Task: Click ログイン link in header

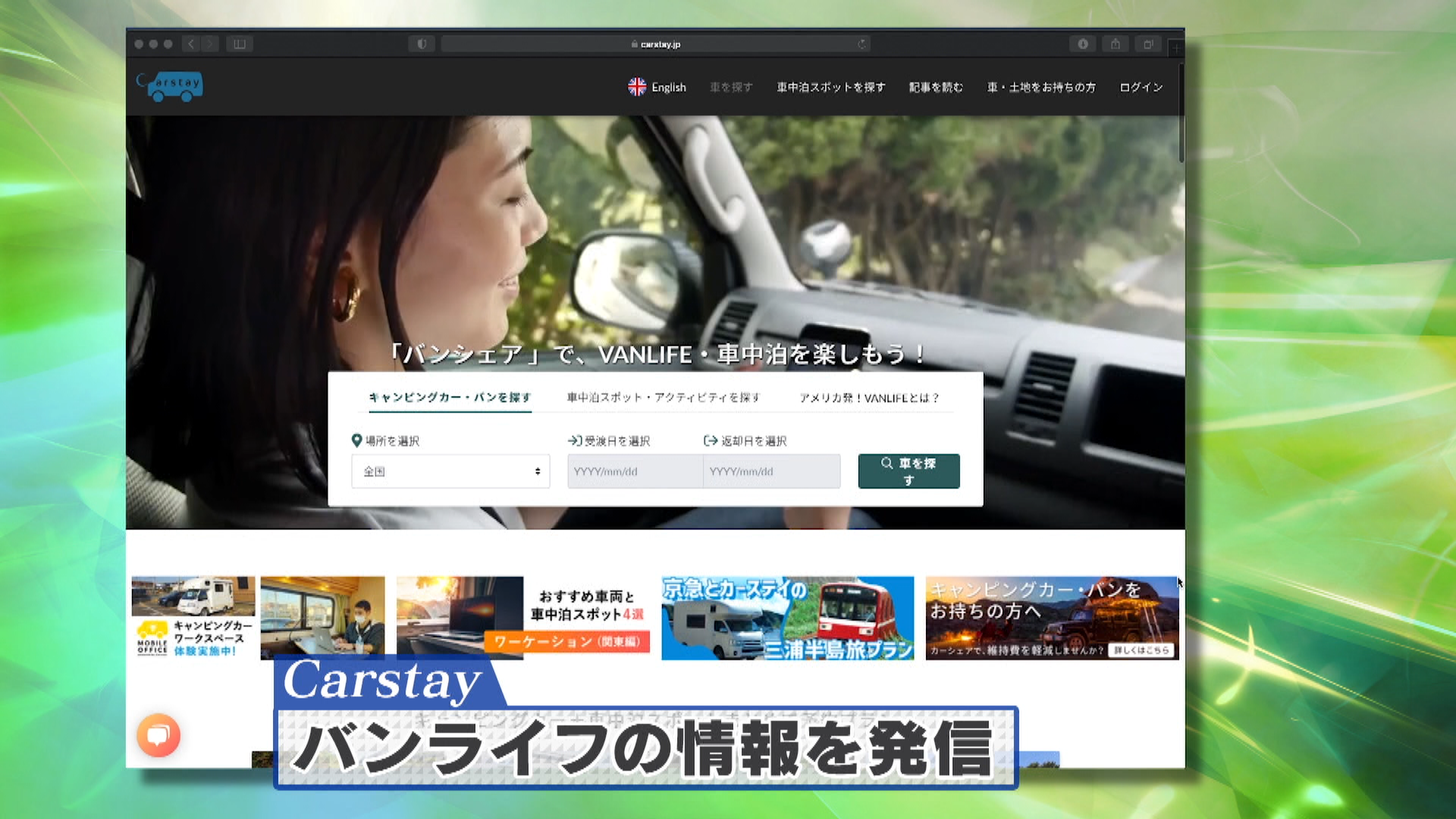Action: [1141, 87]
